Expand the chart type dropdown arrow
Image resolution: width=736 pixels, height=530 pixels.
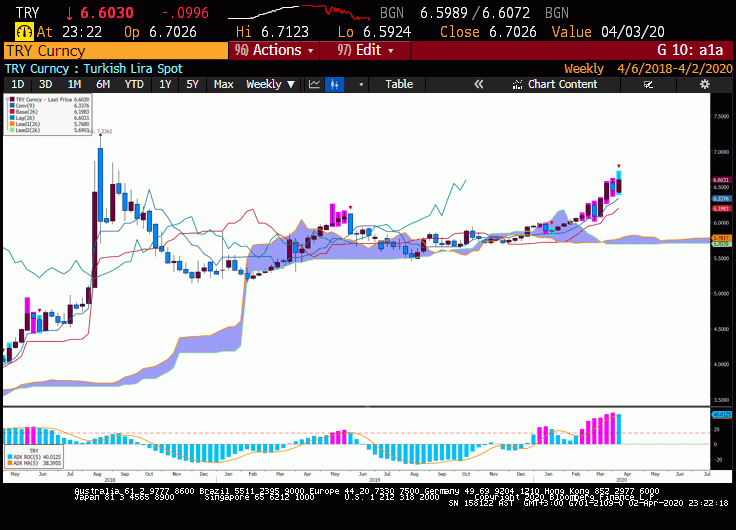tap(361, 84)
